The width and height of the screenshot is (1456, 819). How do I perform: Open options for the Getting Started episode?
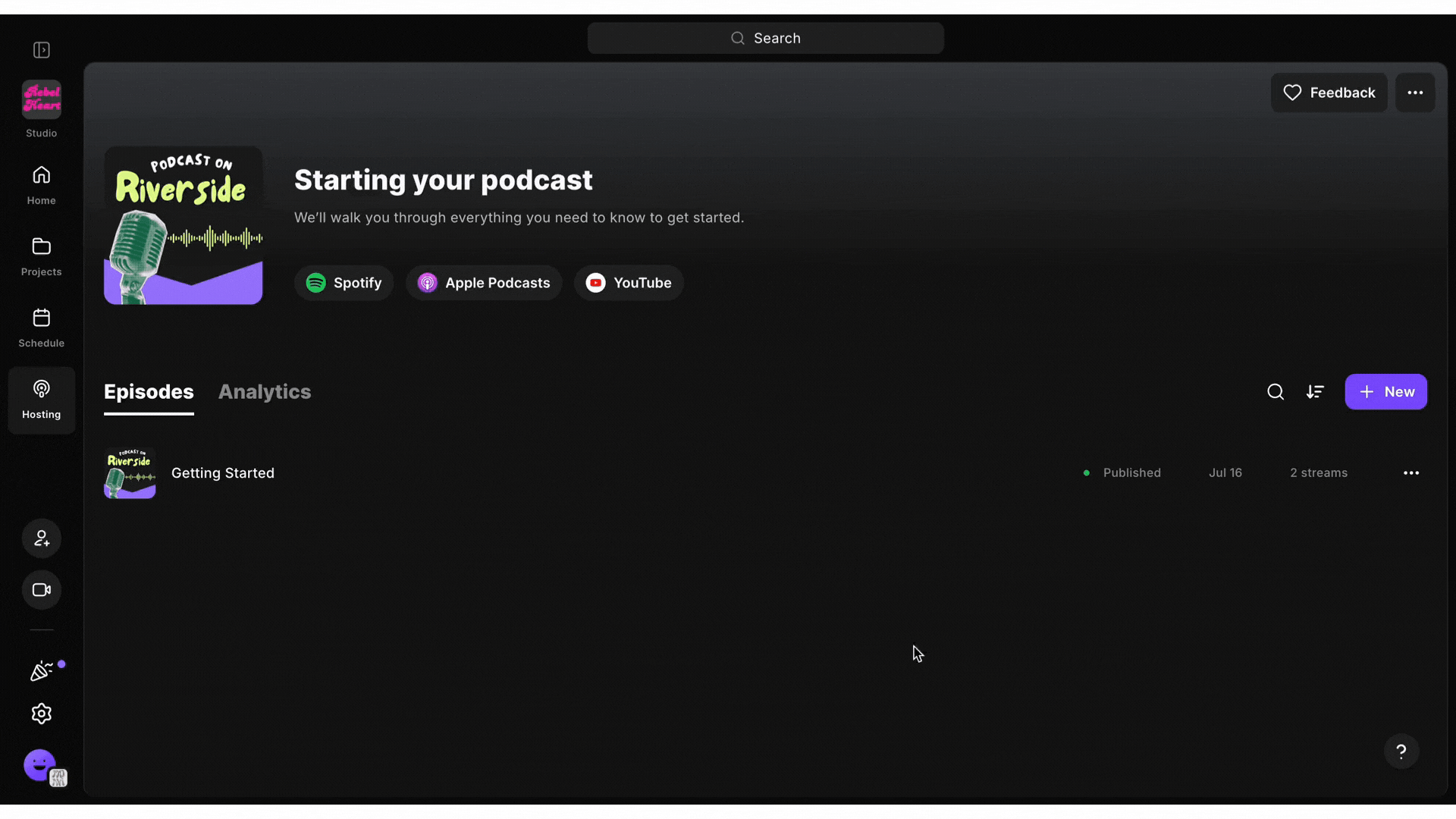pos(1411,472)
